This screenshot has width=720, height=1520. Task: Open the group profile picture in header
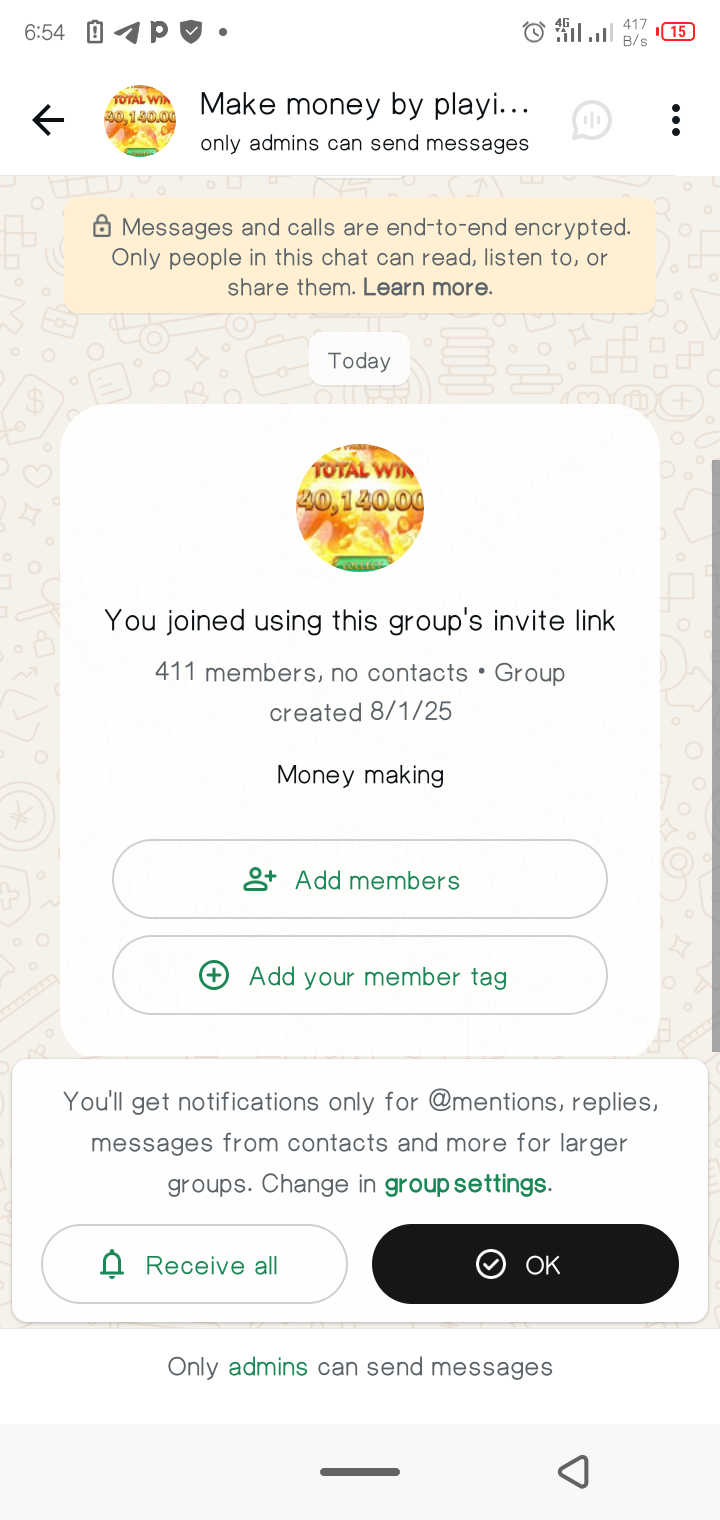point(140,121)
